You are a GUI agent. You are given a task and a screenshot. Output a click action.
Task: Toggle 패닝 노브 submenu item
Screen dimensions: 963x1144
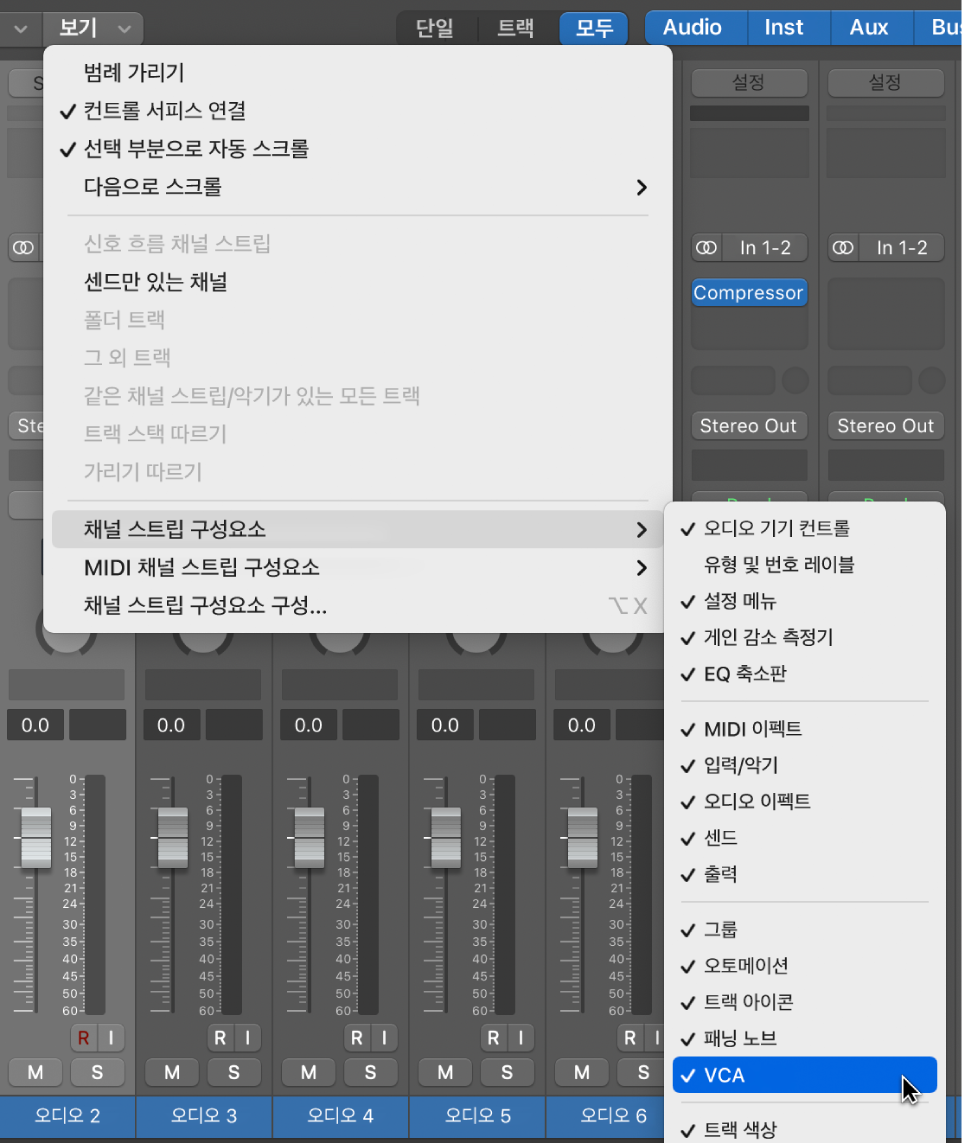pos(805,1038)
